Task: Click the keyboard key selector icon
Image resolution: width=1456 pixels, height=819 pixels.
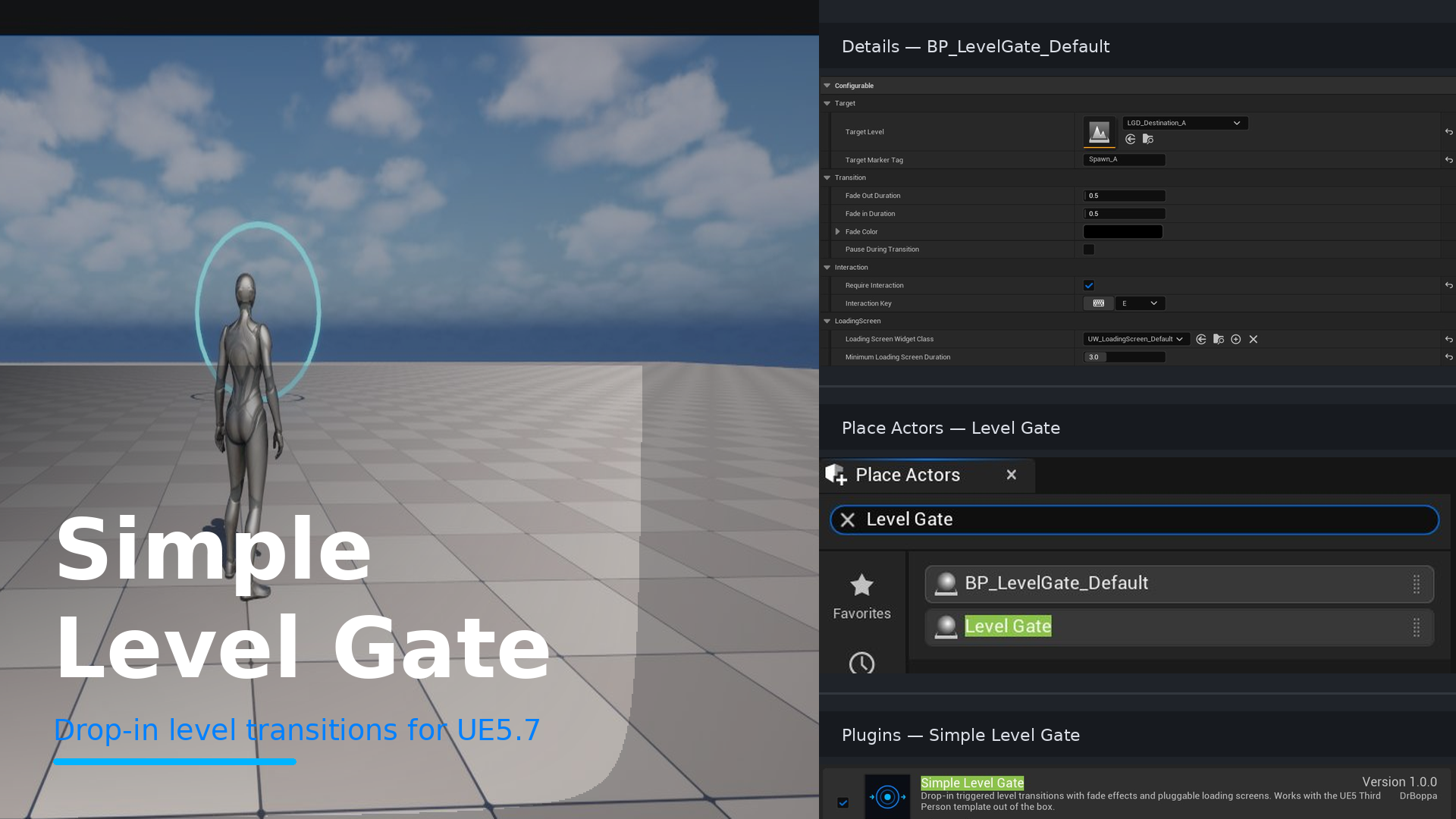Action: [x=1098, y=303]
